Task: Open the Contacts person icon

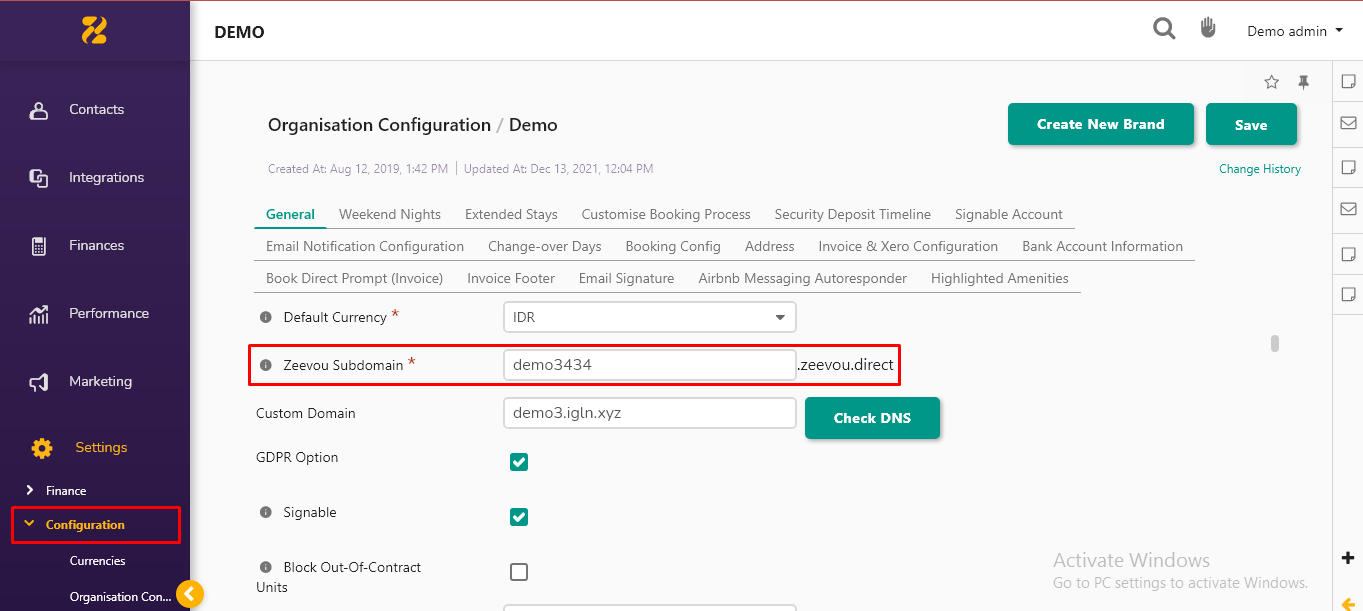Action: pos(39,110)
